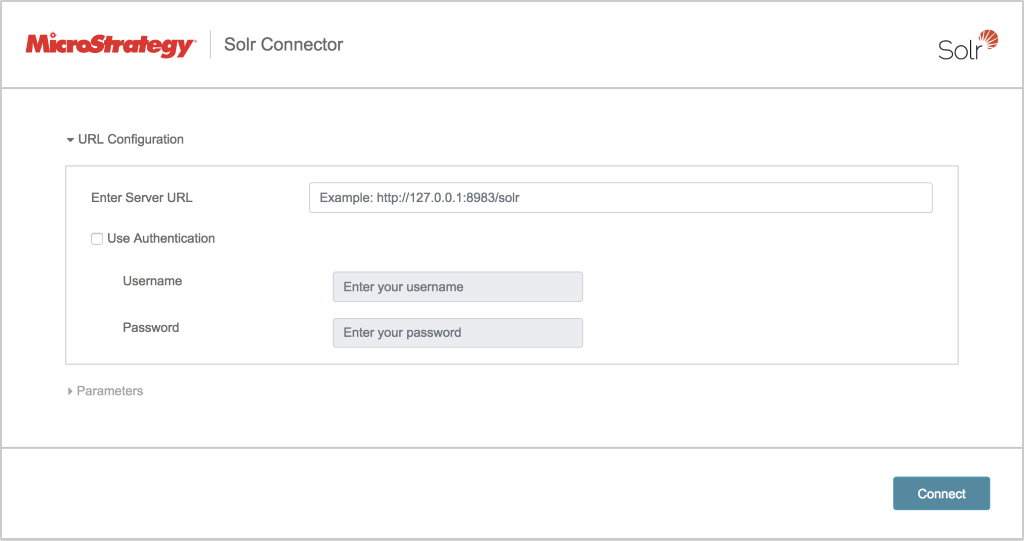
Task: Click the MicroStrategy logo
Action: click(x=110, y=45)
